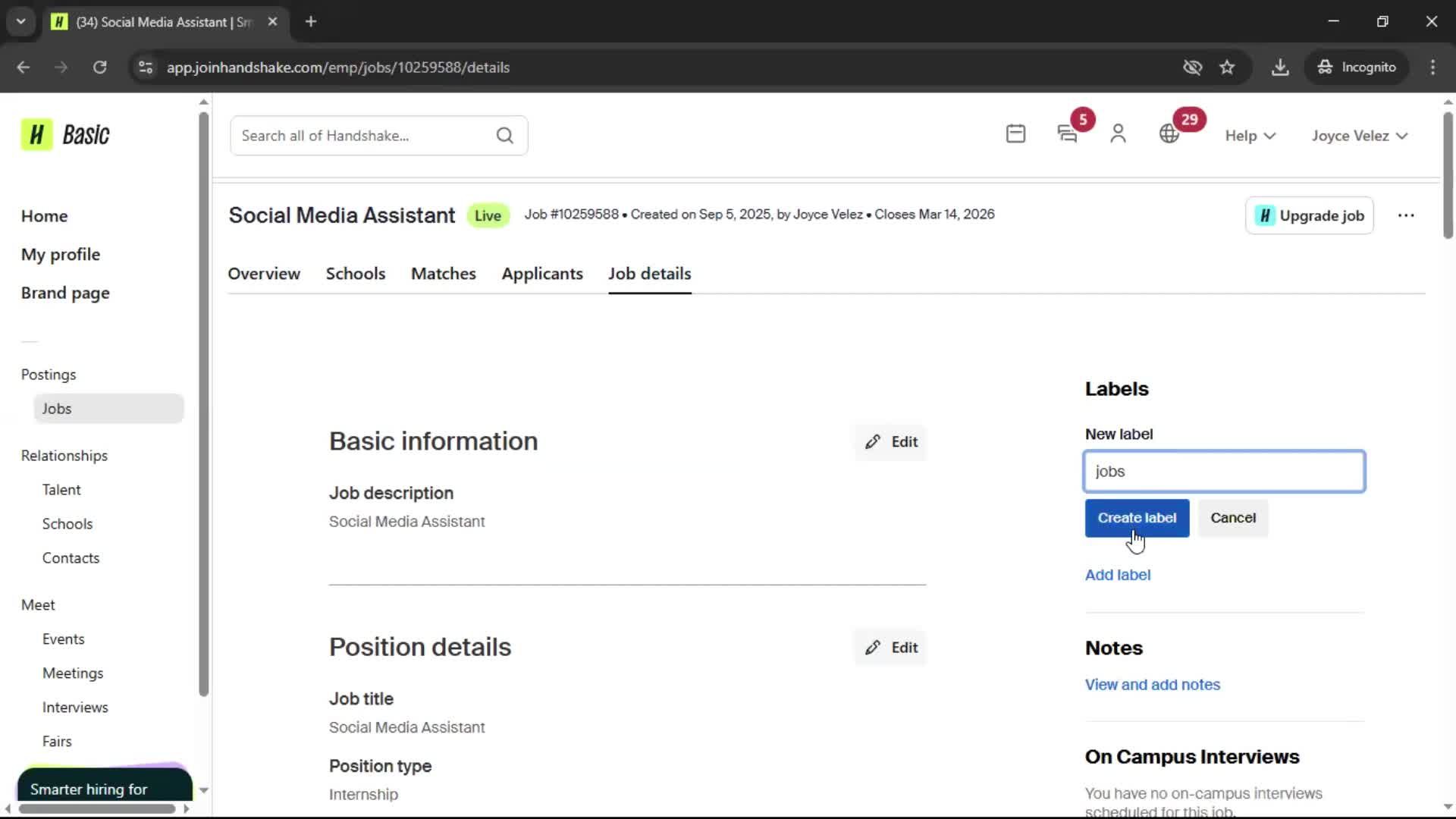The width and height of the screenshot is (1456, 819).
Task: Edit the Basic information section
Action: click(x=891, y=442)
